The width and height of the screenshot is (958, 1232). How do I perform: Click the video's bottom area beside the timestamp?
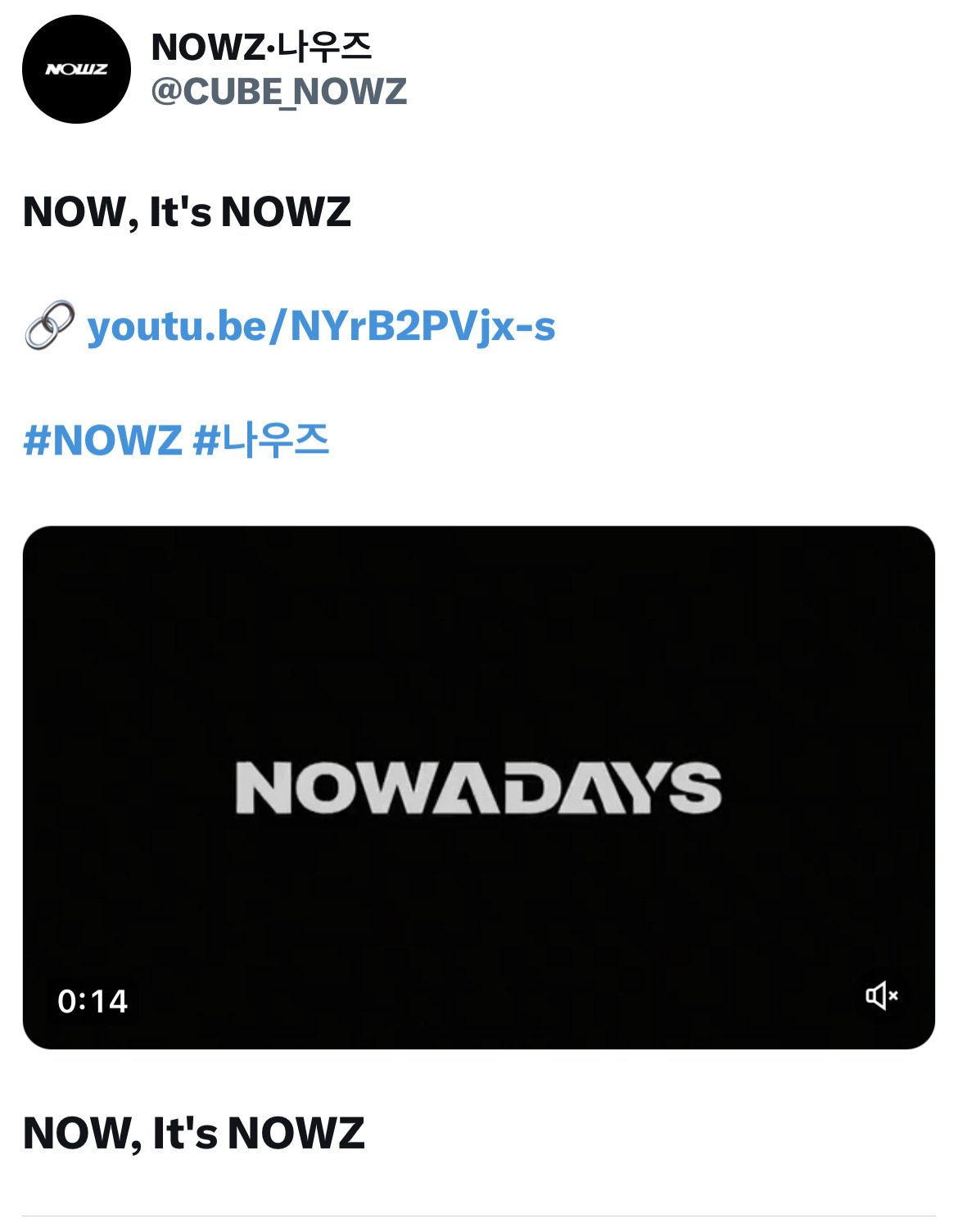491,1001
